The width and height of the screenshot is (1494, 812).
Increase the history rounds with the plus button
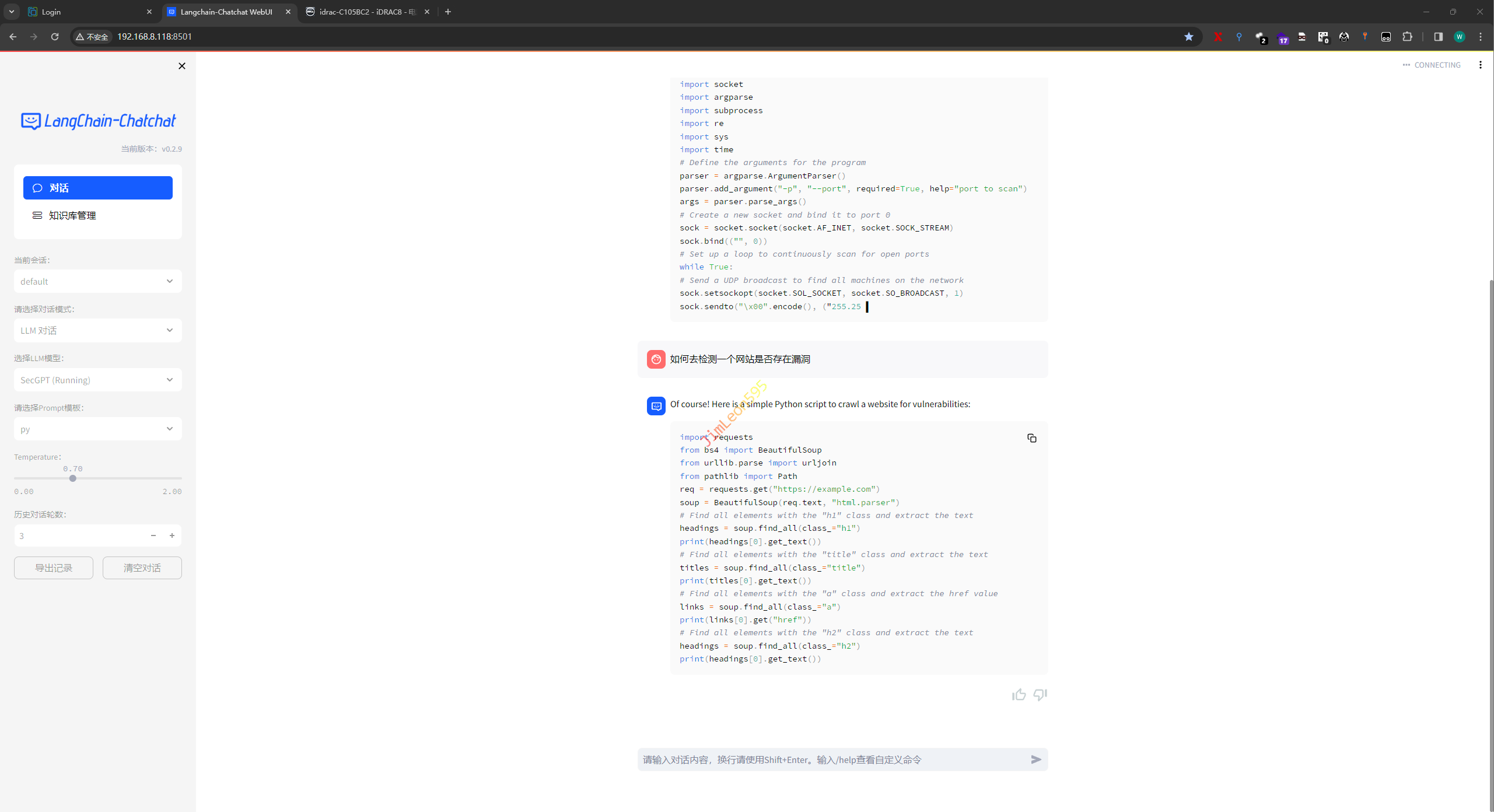[172, 535]
